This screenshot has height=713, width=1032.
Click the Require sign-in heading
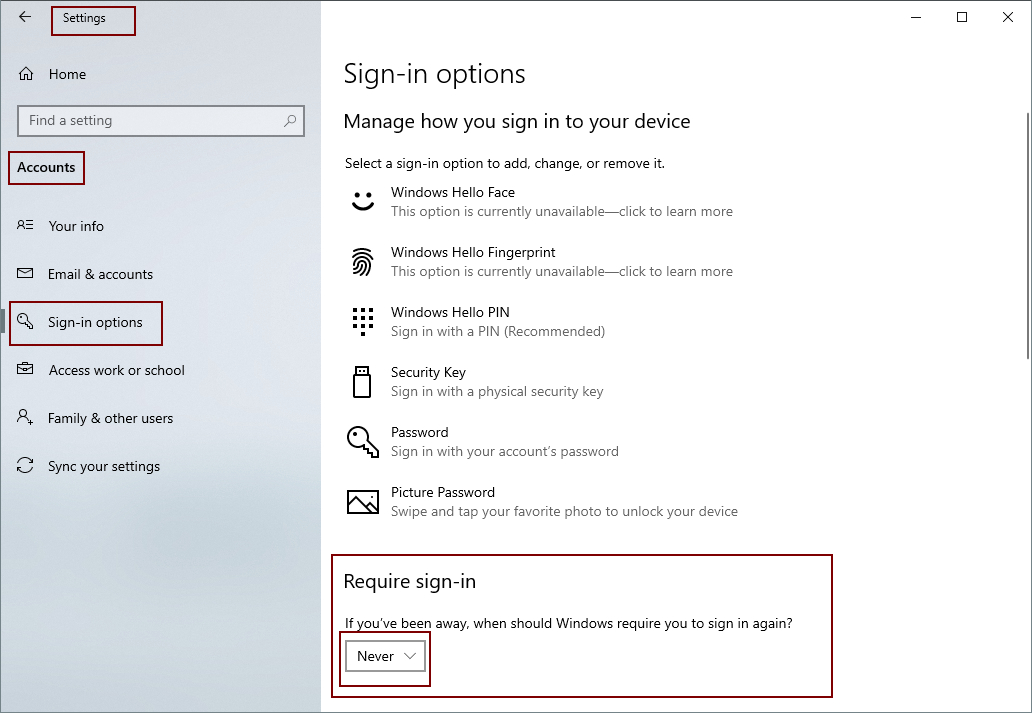point(409,581)
